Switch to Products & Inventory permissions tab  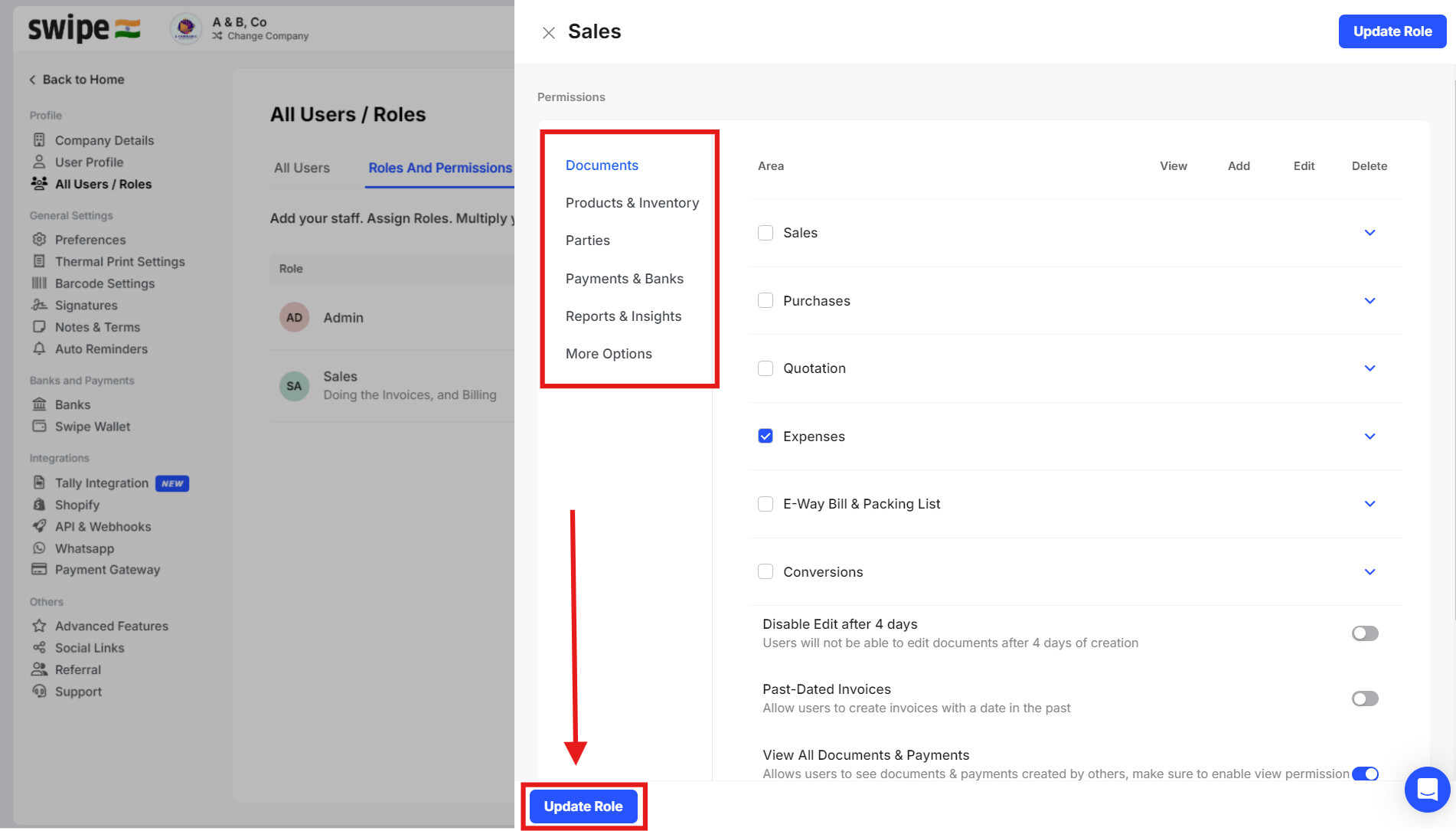point(632,203)
